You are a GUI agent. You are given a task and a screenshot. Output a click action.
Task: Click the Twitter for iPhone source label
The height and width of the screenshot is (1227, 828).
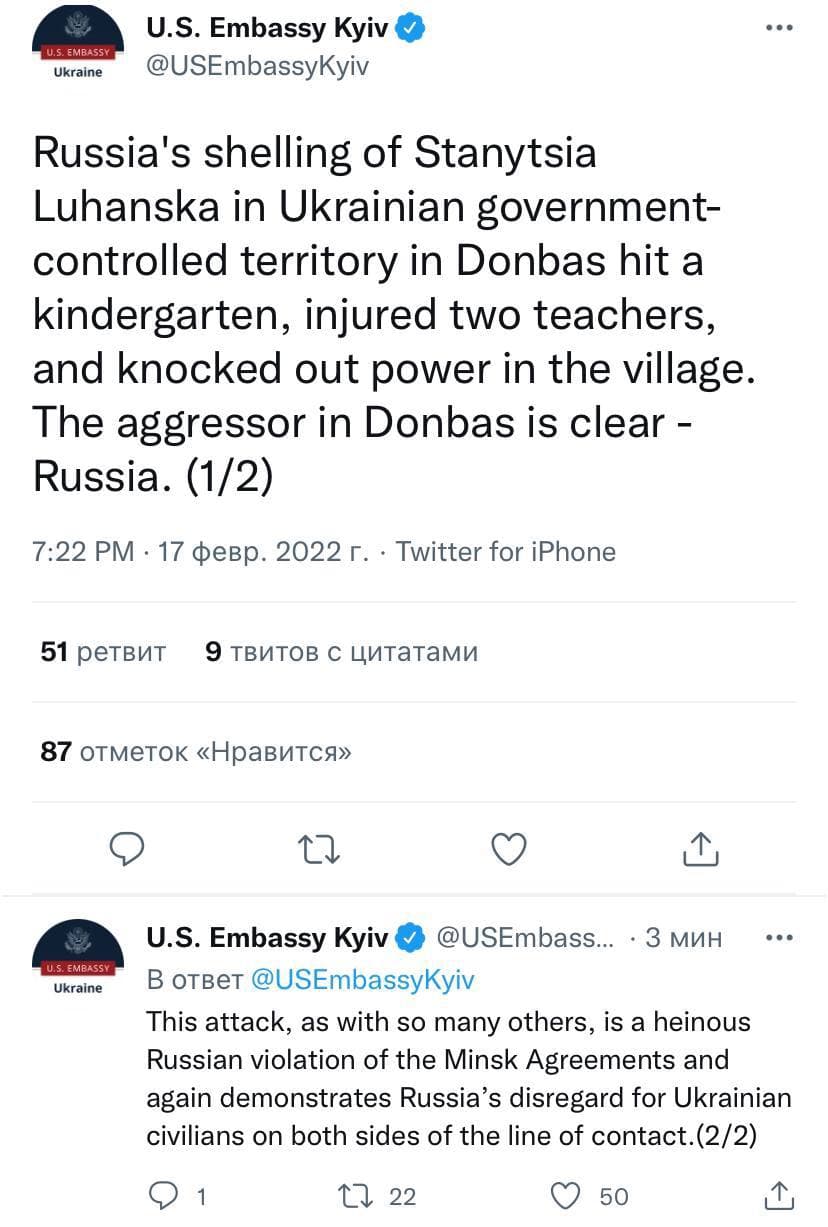pos(506,551)
